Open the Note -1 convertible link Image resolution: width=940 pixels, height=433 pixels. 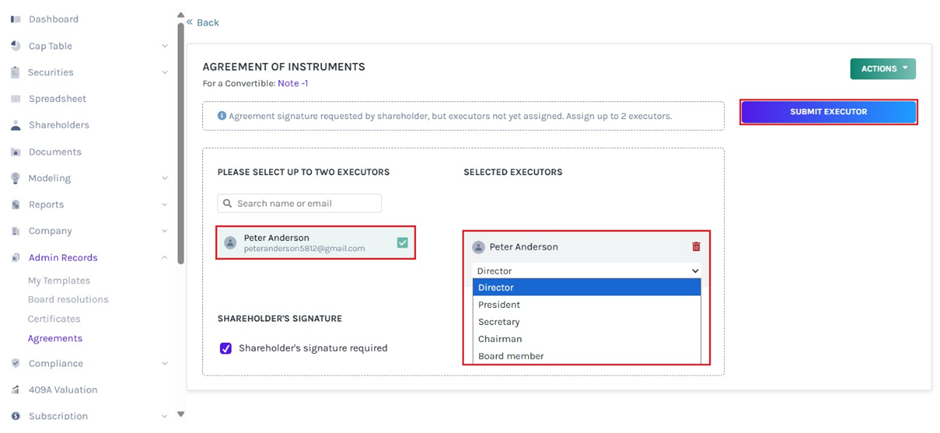(293, 83)
